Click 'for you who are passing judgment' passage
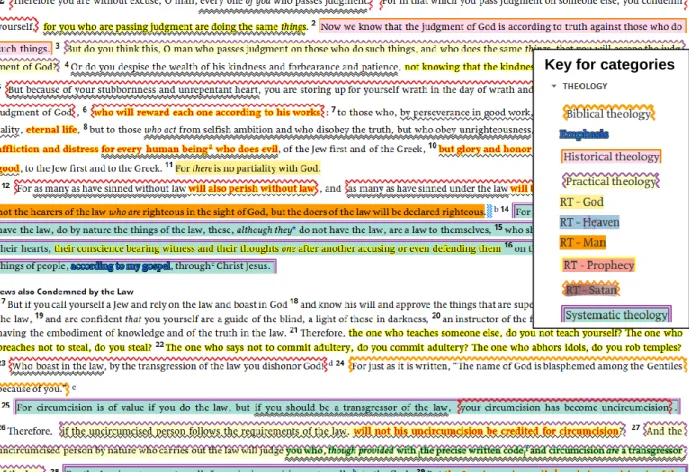Image resolution: width=689 pixels, height=472 pixels. 175,27
